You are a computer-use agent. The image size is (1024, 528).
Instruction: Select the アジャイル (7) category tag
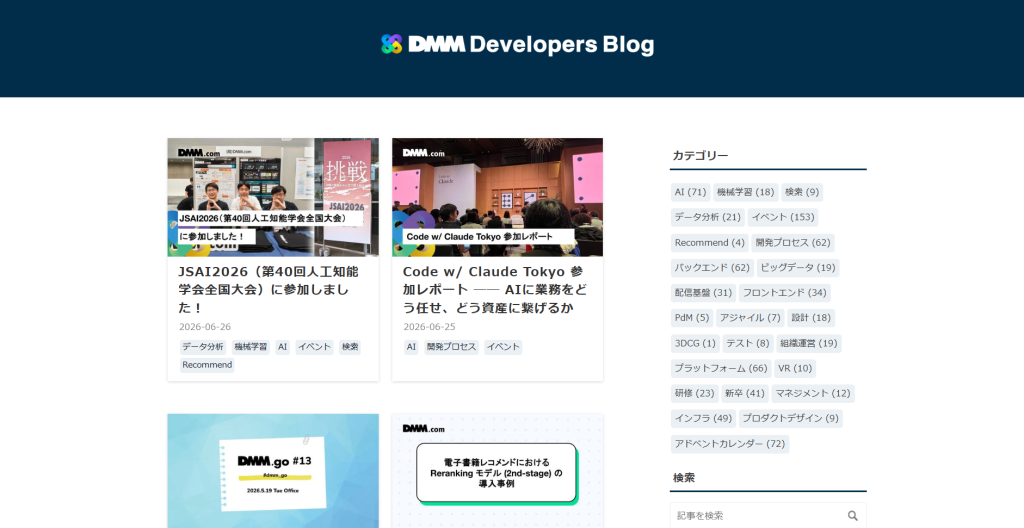[x=750, y=318]
